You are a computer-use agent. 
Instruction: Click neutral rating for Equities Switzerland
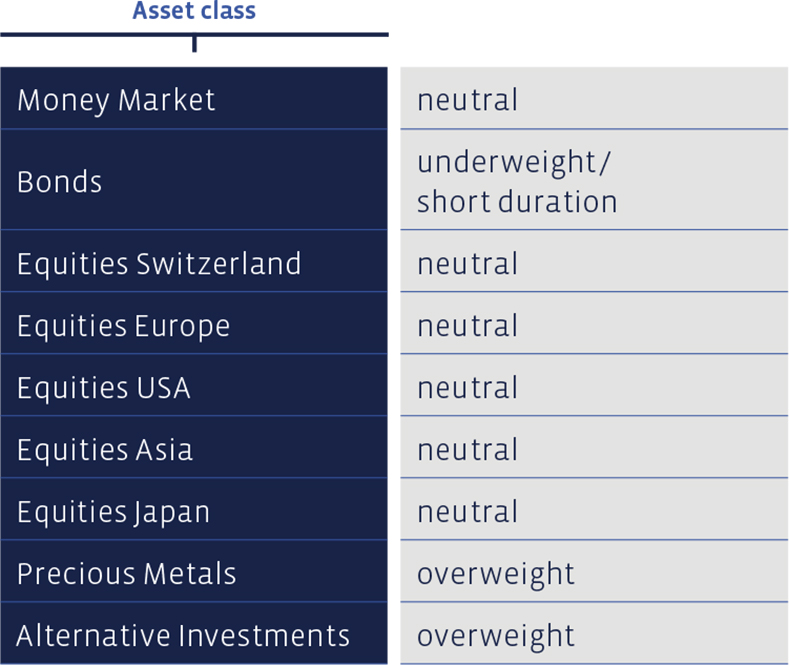[x=467, y=264]
